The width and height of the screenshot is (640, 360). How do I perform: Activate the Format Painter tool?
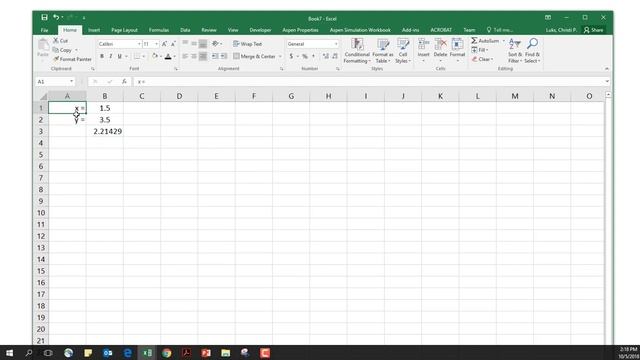[73, 59]
